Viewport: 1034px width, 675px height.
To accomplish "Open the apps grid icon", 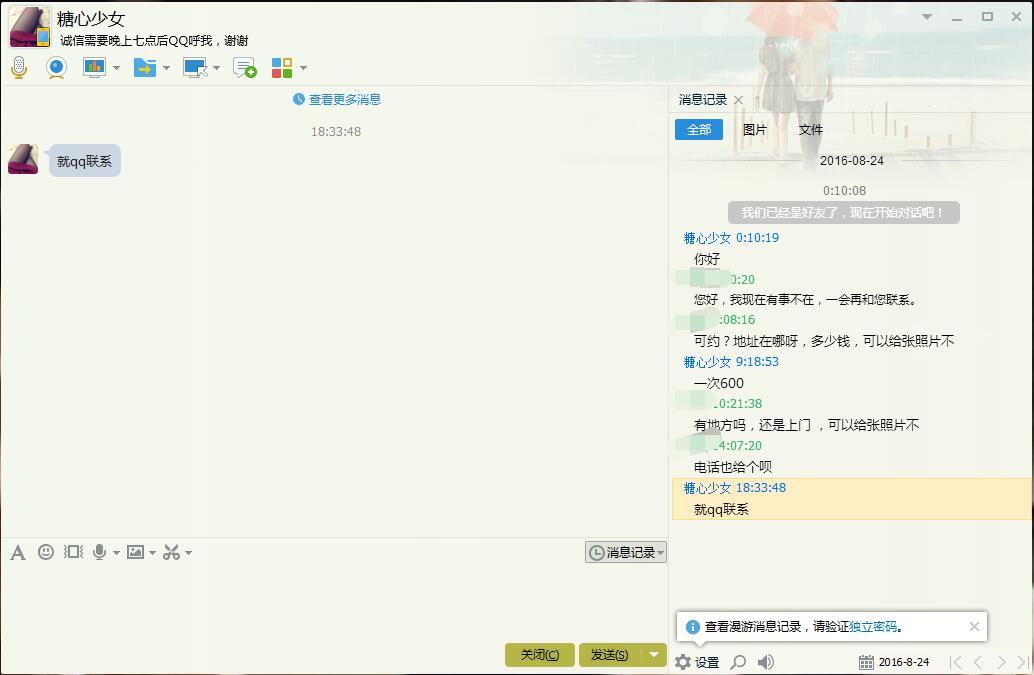I will [x=282, y=67].
